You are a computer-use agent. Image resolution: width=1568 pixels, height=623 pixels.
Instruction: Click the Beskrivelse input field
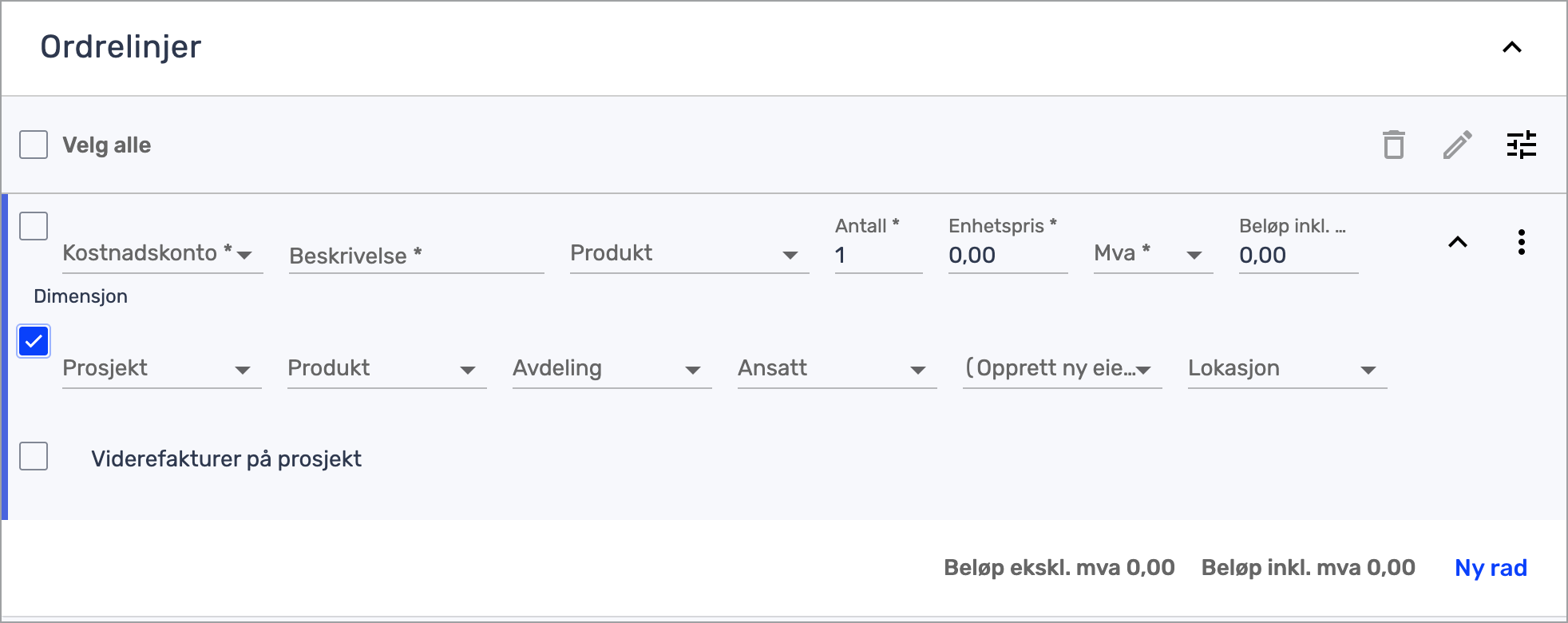point(416,256)
